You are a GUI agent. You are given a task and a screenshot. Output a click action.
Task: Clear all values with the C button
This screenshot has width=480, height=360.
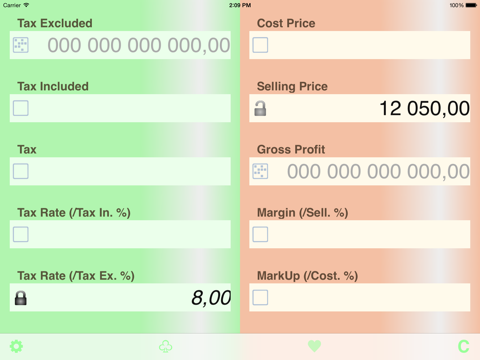[463, 346]
